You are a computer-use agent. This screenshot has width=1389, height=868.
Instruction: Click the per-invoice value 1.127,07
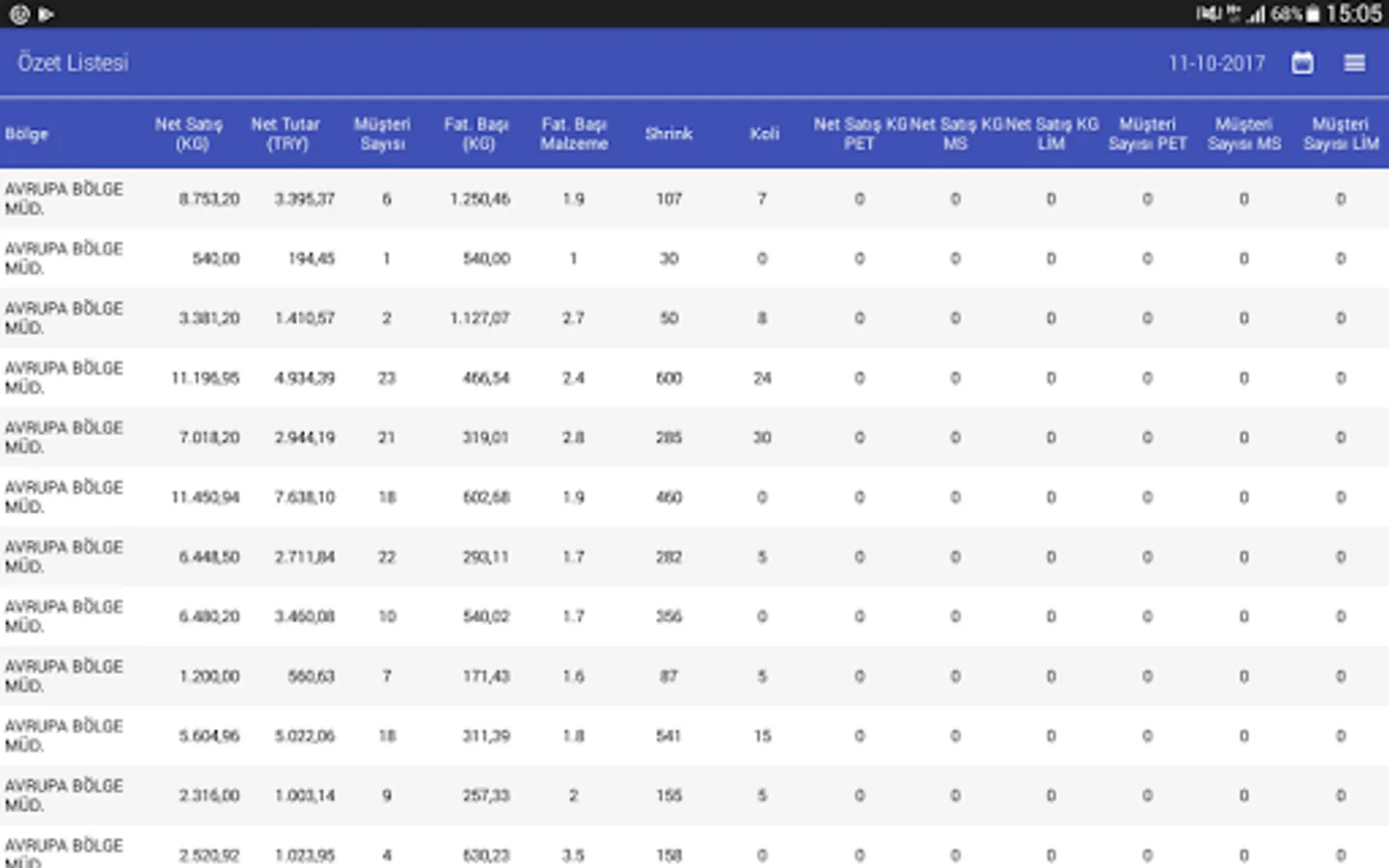pyautogui.click(x=480, y=318)
